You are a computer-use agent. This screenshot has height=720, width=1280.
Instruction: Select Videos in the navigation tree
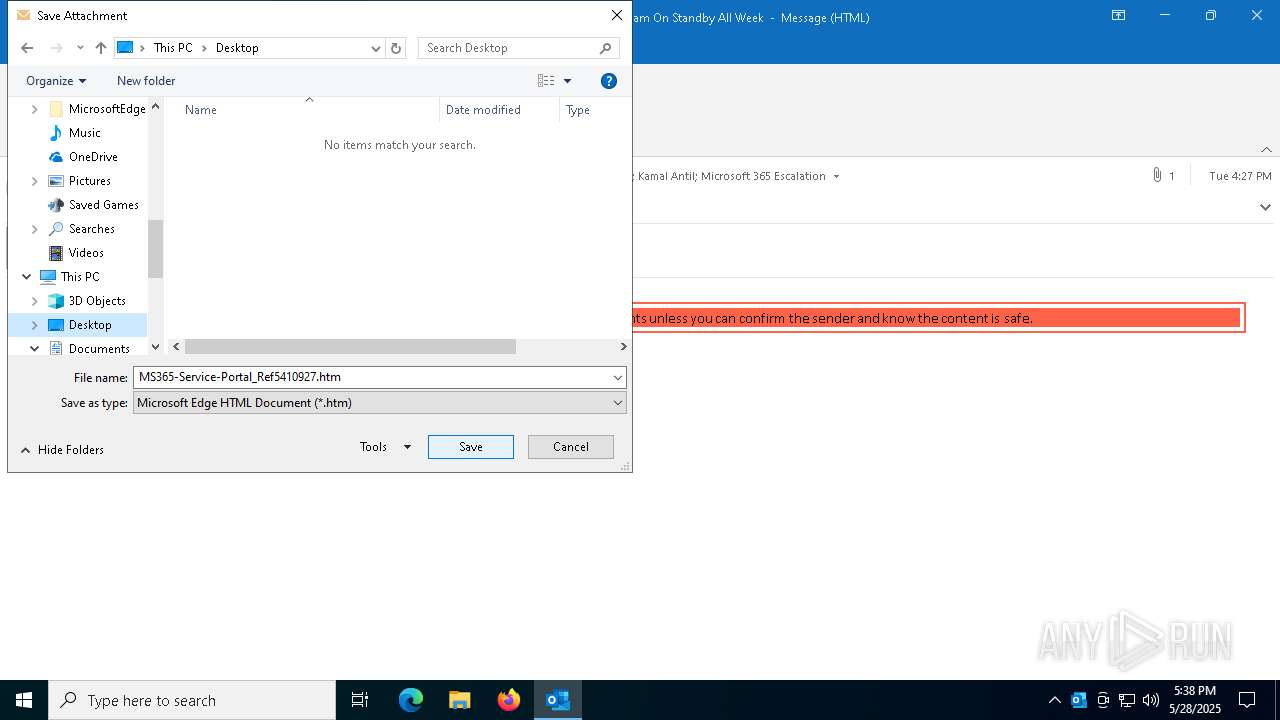coord(86,253)
